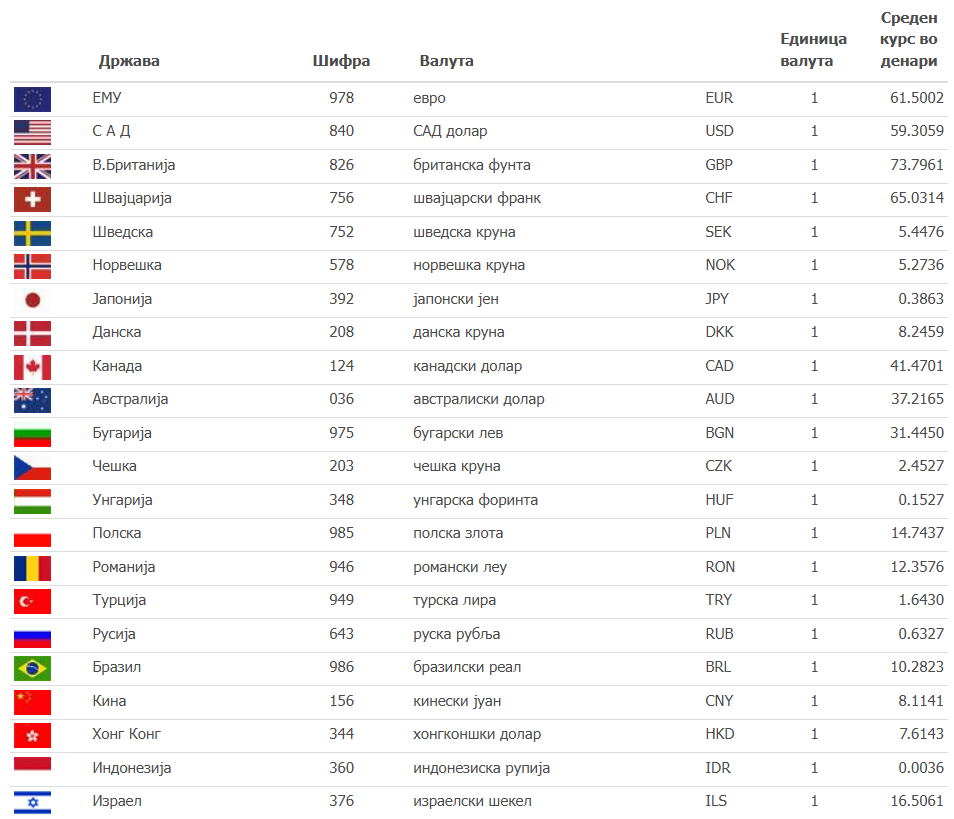Screen dimensions: 954x819
Task: Click the Валута column header
Action: click(x=446, y=61)
